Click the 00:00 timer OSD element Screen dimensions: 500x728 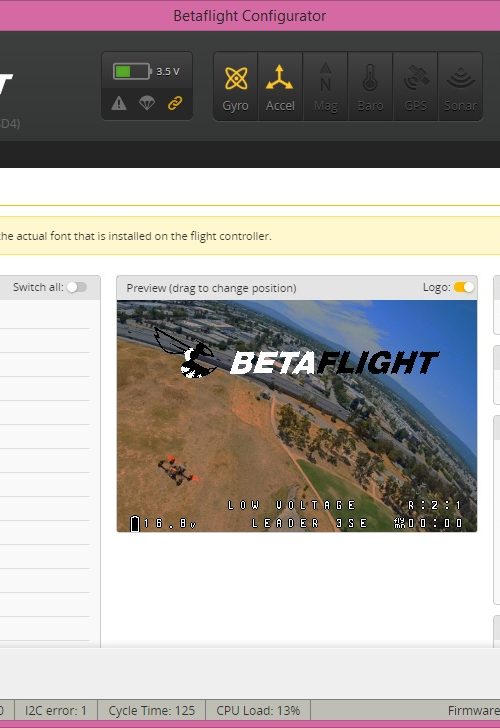click(428, 523)
